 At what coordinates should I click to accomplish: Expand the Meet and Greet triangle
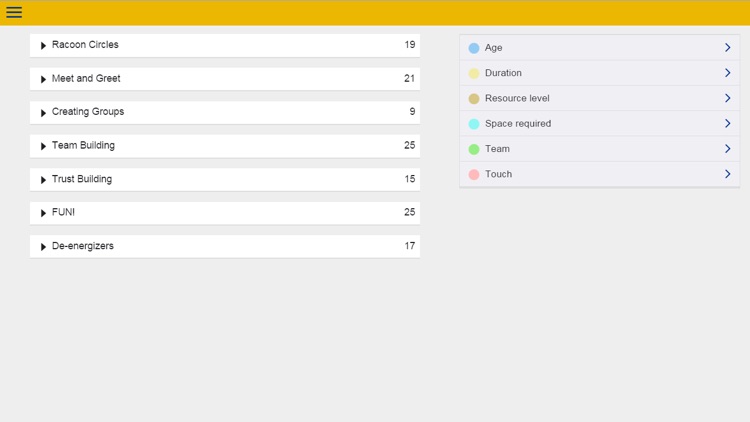tap(43, 79)
